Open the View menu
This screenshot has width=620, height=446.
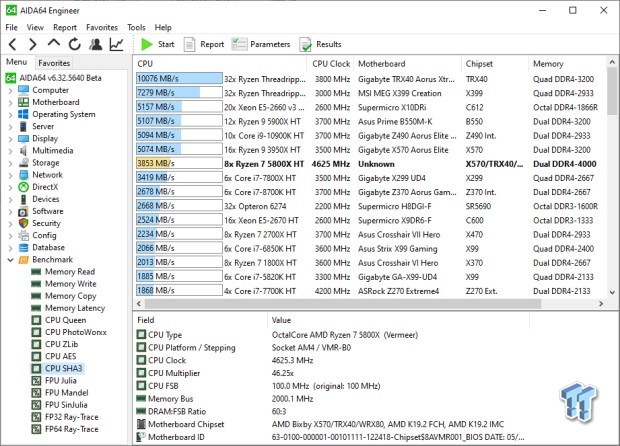pos(35,27)
